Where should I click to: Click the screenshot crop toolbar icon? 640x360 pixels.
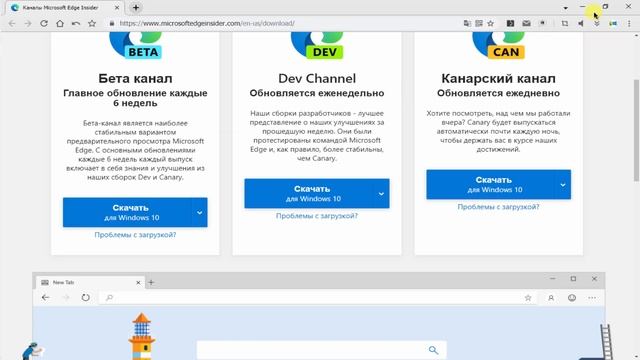565,24
